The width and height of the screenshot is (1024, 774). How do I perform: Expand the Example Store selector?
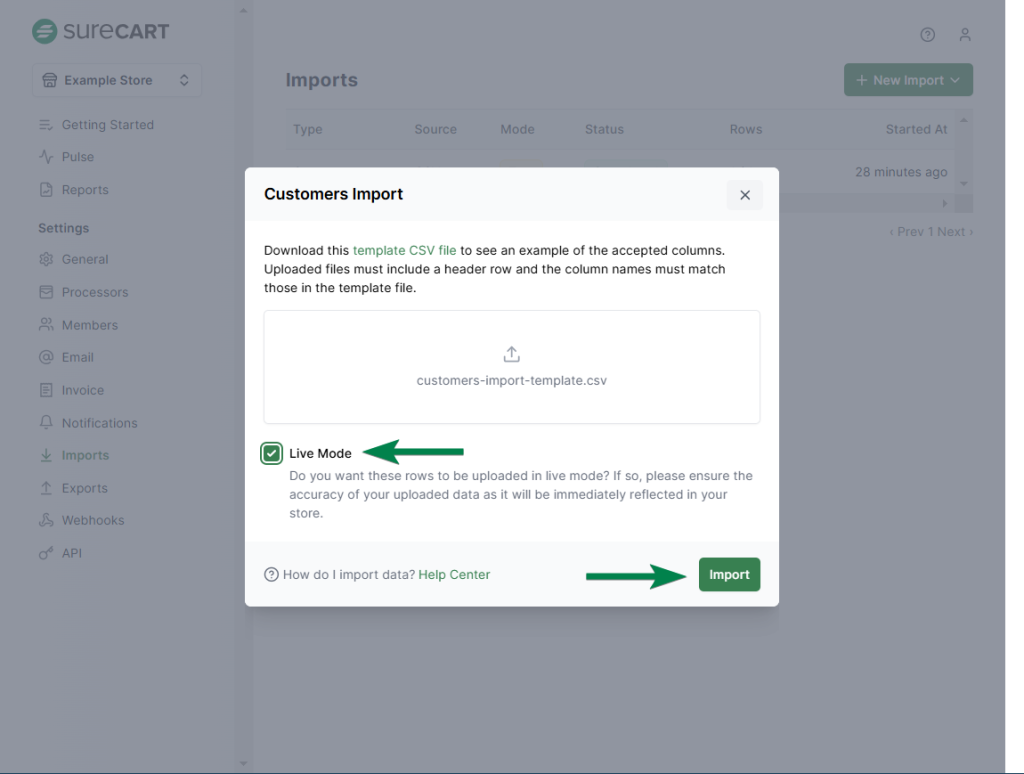[117, 80]
